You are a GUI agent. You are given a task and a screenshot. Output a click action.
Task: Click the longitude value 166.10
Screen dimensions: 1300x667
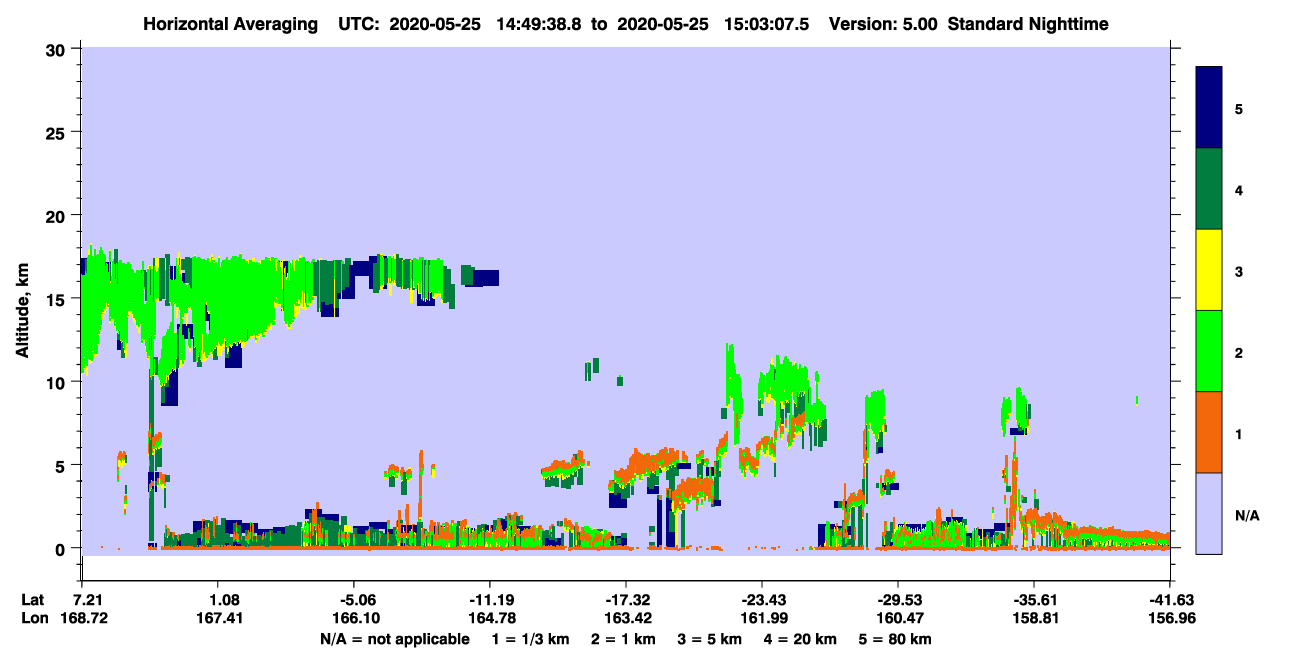pyautogui.click(x=354, y=618)
